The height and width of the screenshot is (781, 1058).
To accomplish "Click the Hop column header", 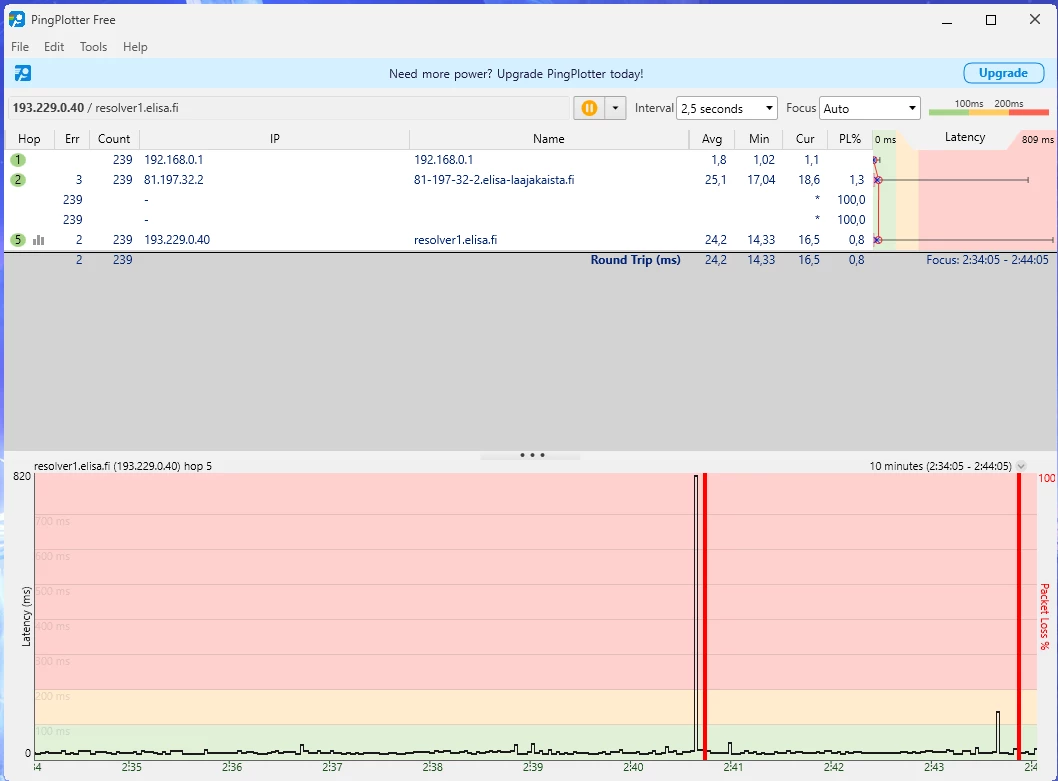I will (29, 138).
